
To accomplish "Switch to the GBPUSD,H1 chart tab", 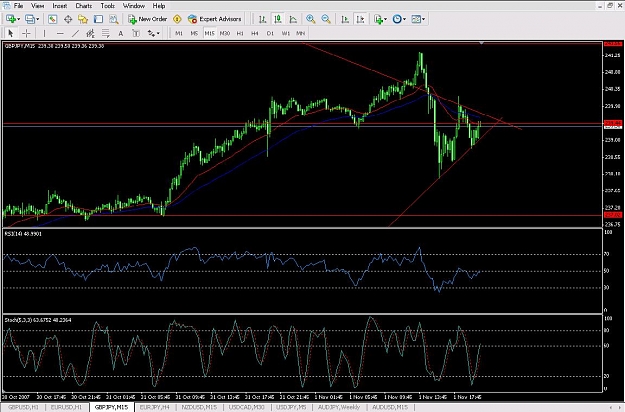I will (24, 407).
